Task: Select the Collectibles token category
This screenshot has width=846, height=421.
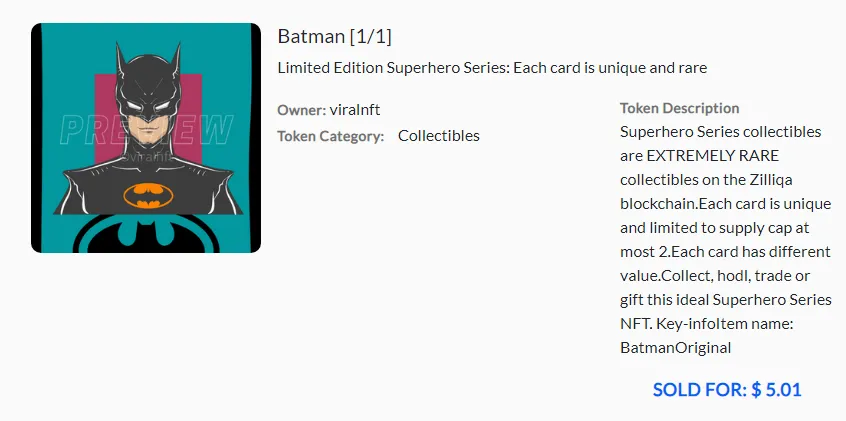Action: coord(439,135)
